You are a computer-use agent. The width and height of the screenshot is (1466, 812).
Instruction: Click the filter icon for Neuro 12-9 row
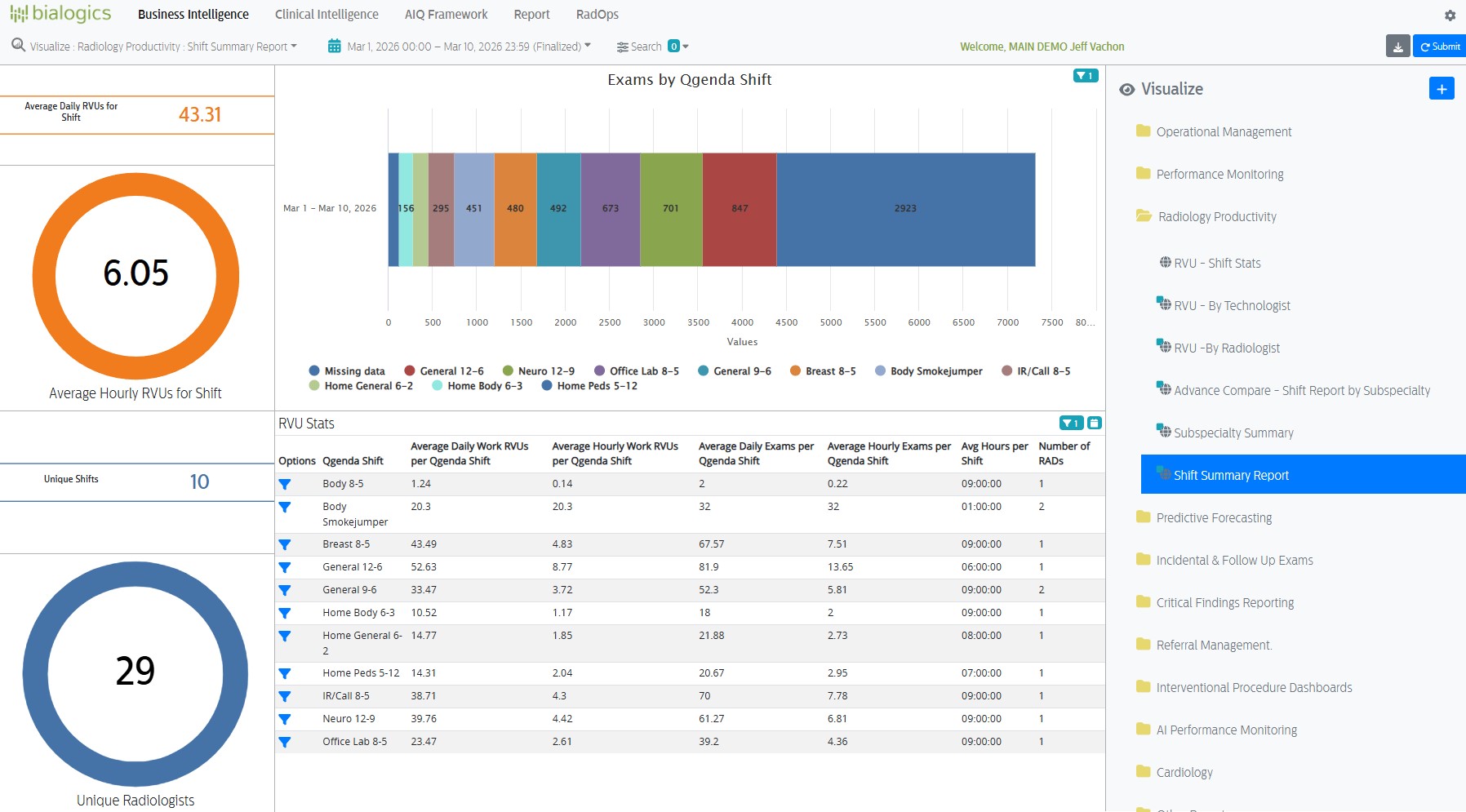pyautogui.click(x=285, y=719)
